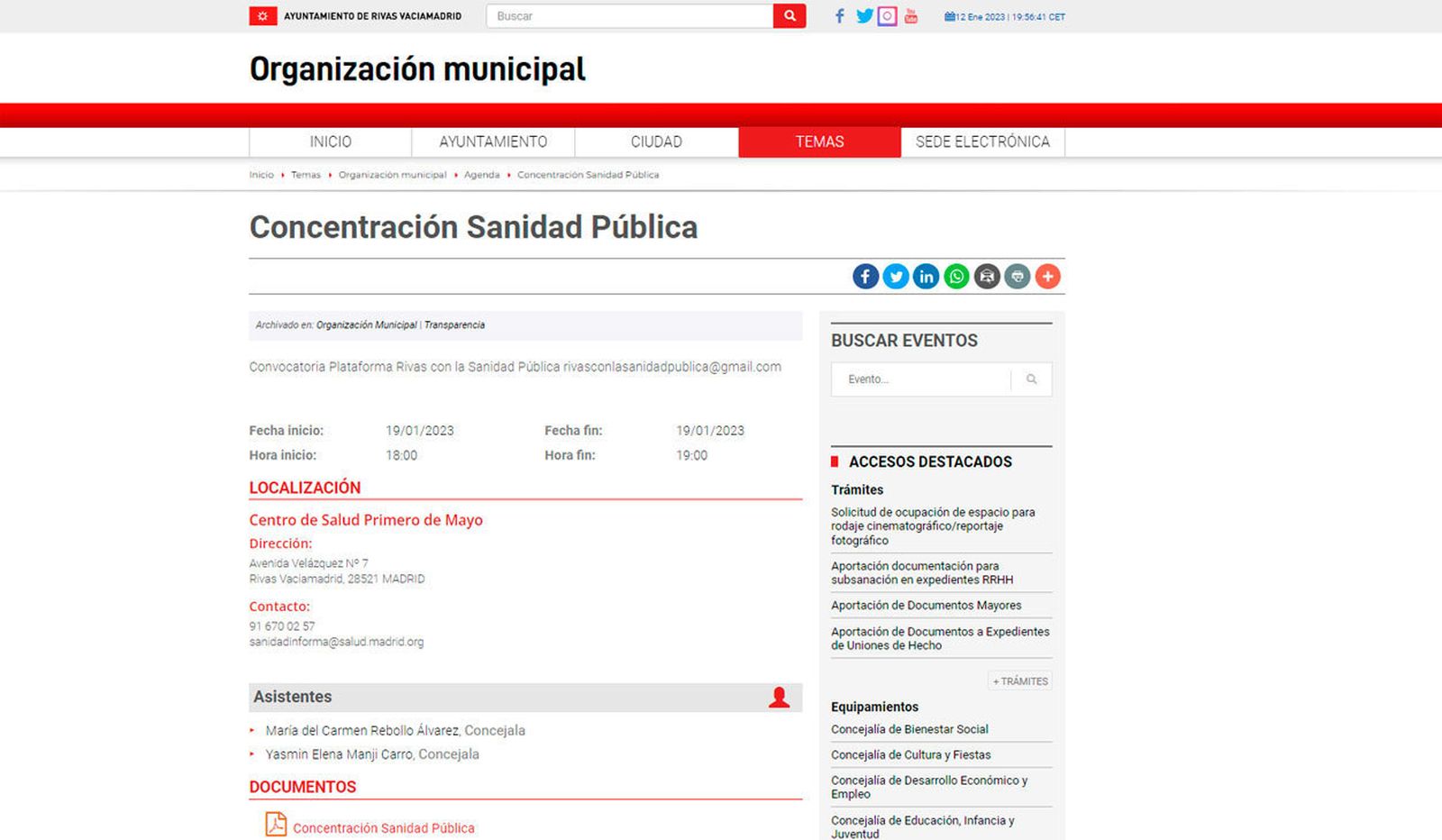Viewport: 1442px width, 840px height.
Task: Open Aportación Documentos Uniones de Hecho
Action: click(940, 639)
